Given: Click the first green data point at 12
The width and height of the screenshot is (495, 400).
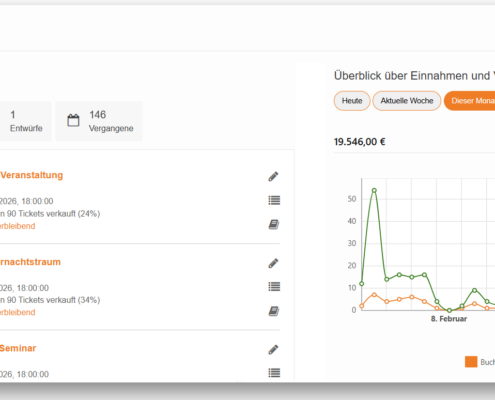Looking at the screenshot, I should click(x=362, y=284).
